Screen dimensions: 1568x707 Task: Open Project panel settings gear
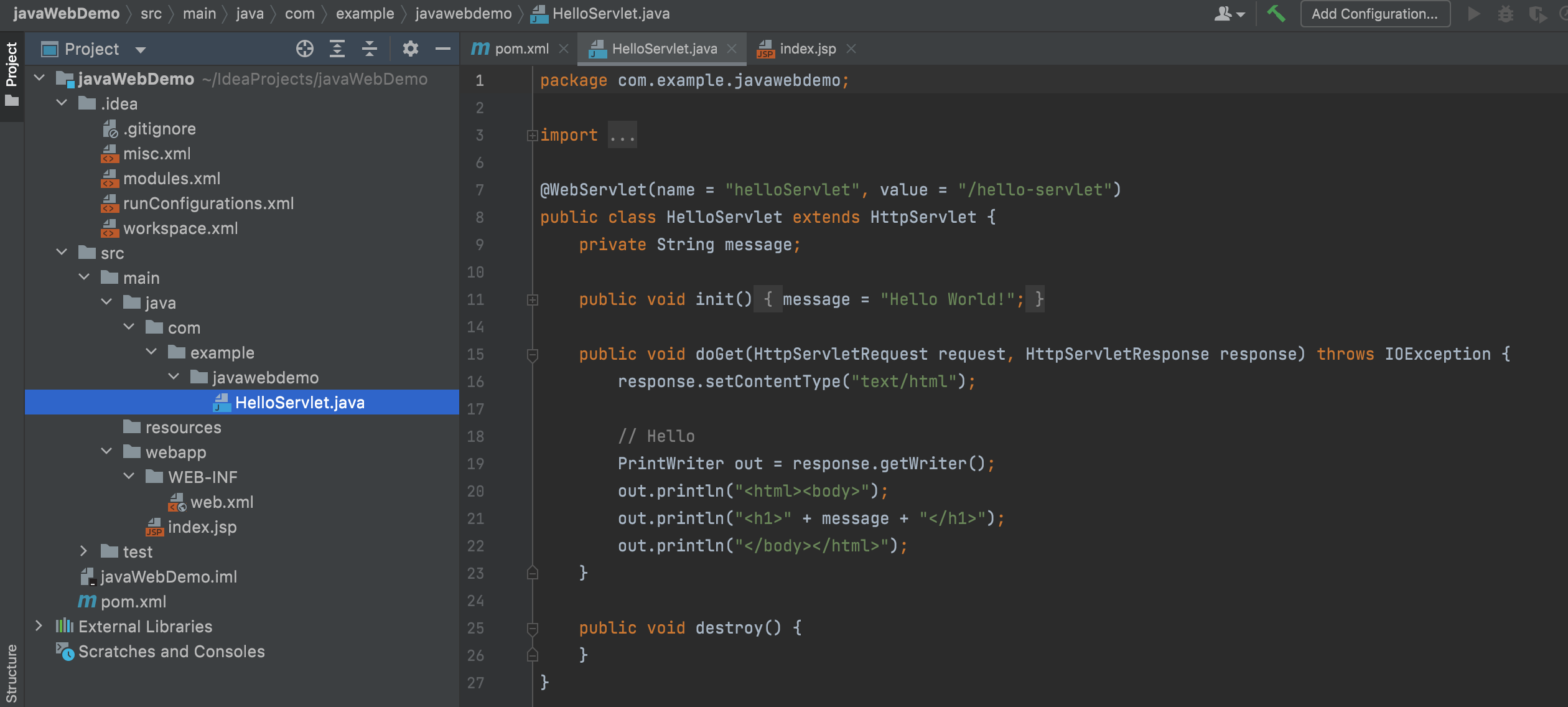[x=410, y=49]
